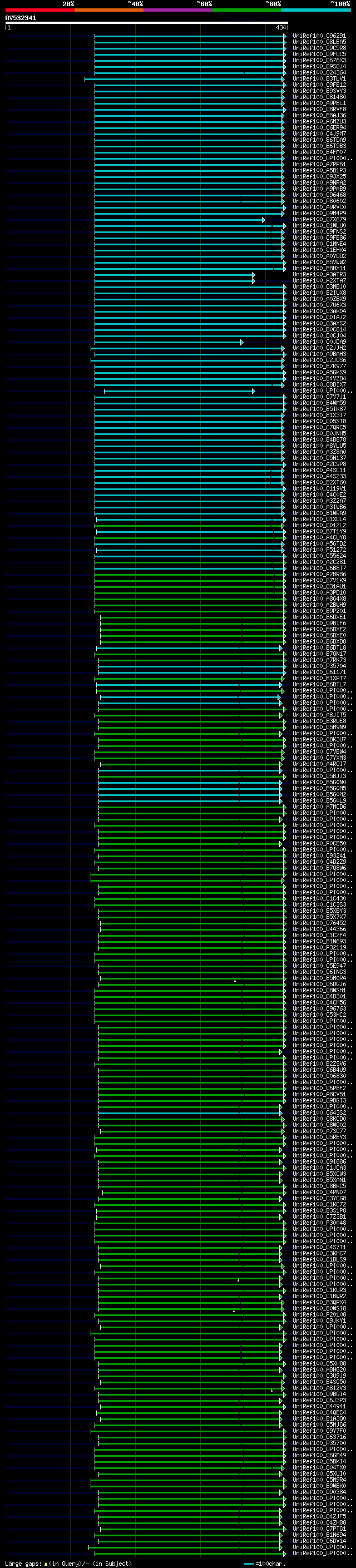356x1568 pixels.
Task: Select the UniRef100_Q5M9N9 row label
Action: 319,728
